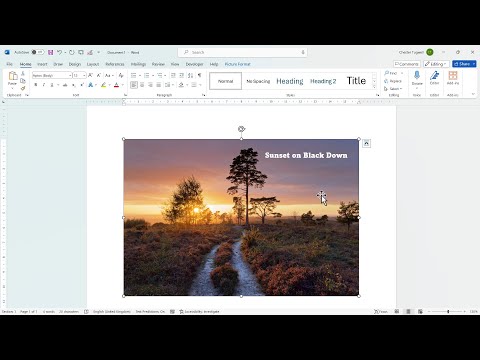This screenshot has height=360, width=480.
Task: Undo the last action
Action: (59, 52)
